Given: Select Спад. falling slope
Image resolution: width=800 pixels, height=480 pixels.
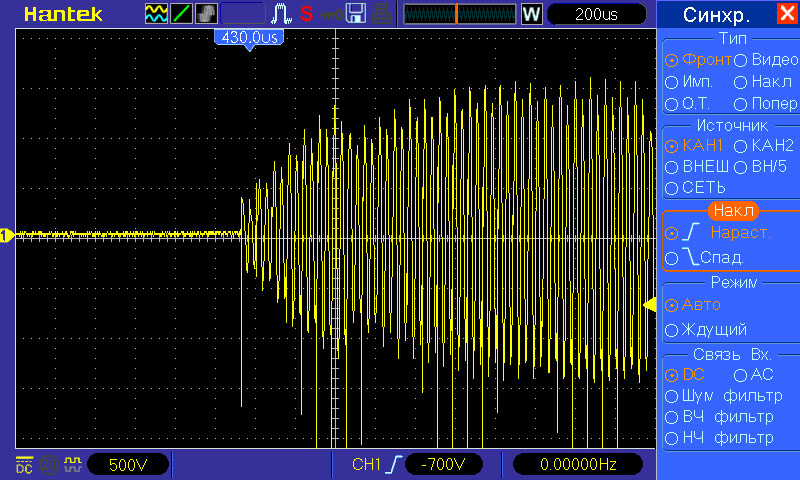Looking at the screenshot, I should pos(704,257).
